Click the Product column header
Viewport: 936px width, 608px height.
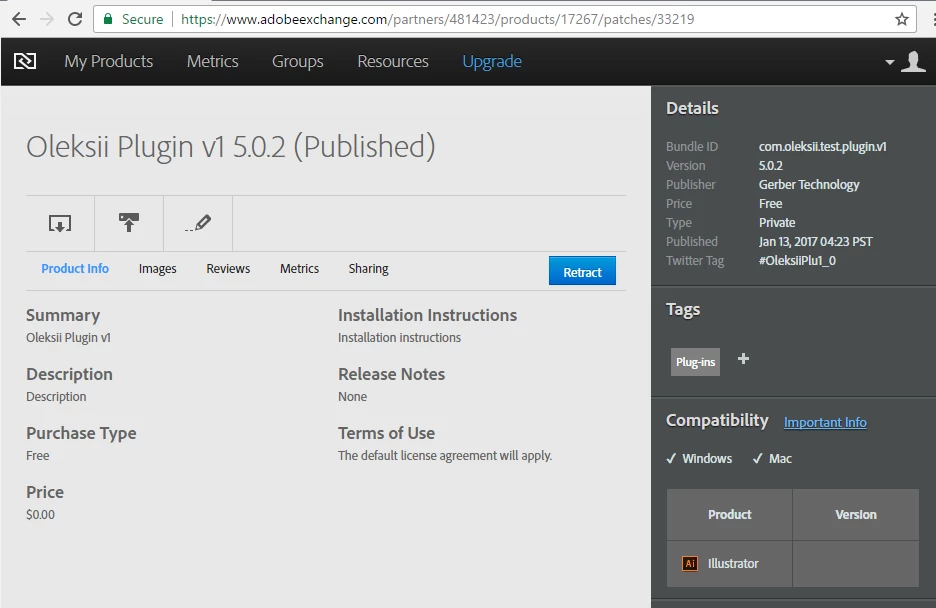[x=729, y=514]
